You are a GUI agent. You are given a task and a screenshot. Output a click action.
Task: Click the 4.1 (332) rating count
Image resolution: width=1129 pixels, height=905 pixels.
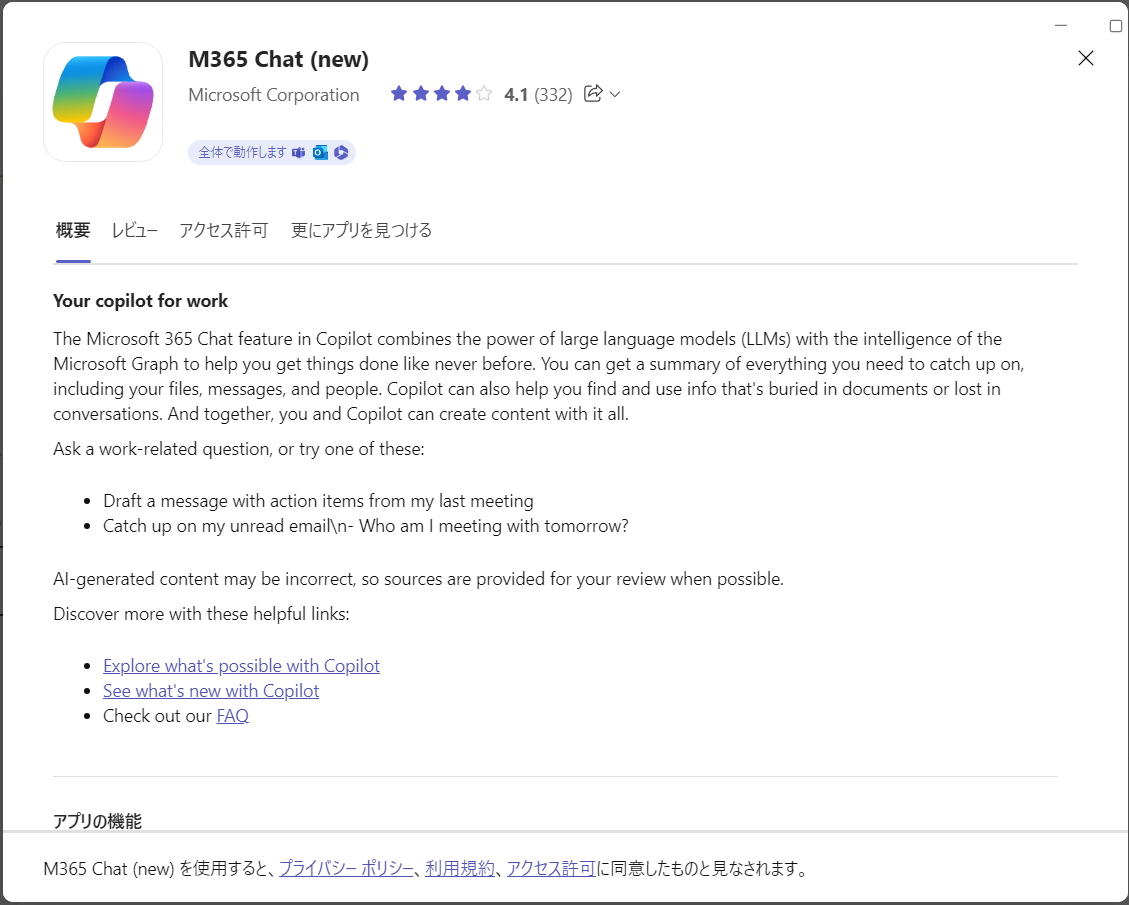point(538,95)
